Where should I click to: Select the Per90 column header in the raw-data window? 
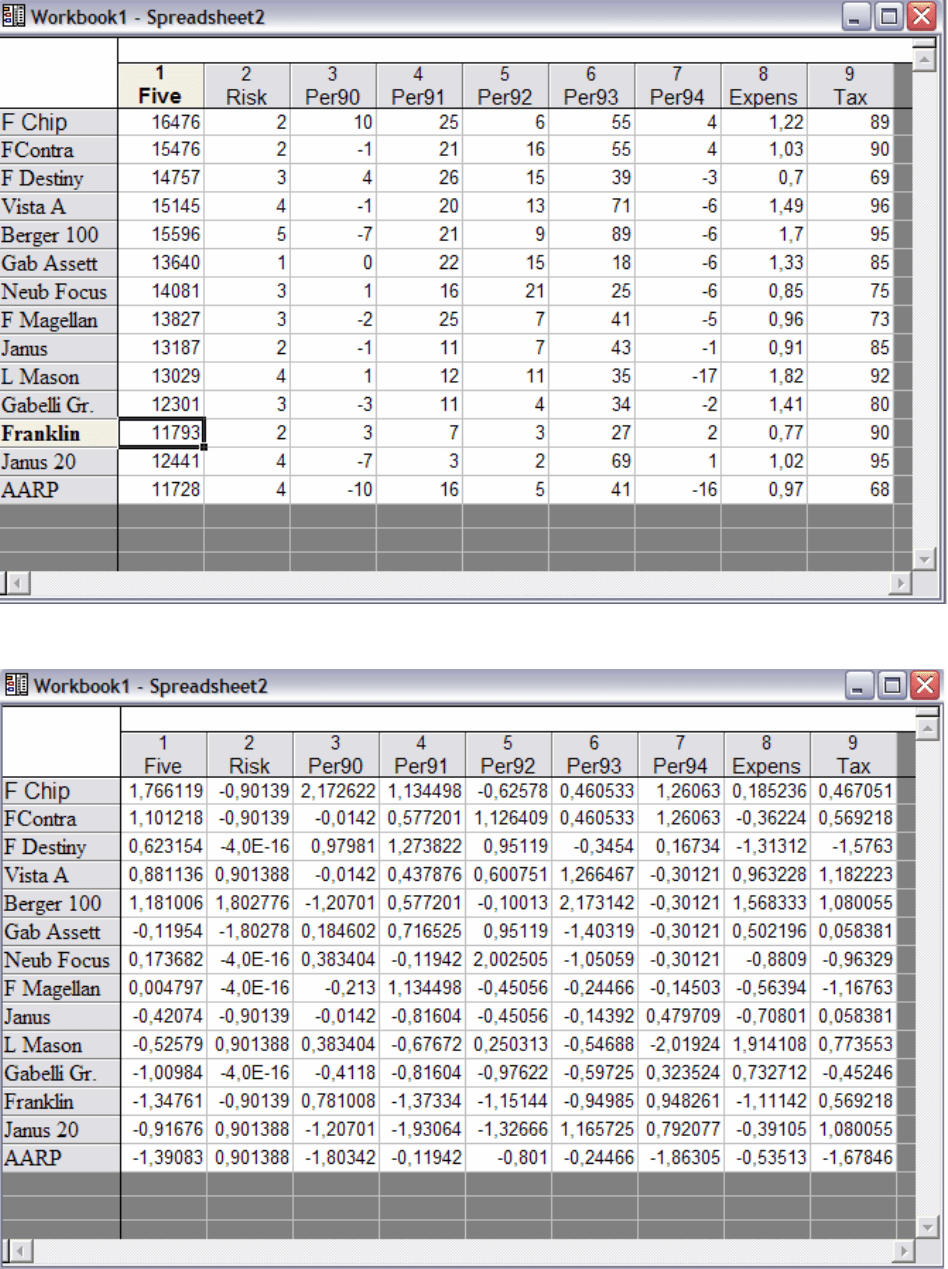[x=333, y=86]
